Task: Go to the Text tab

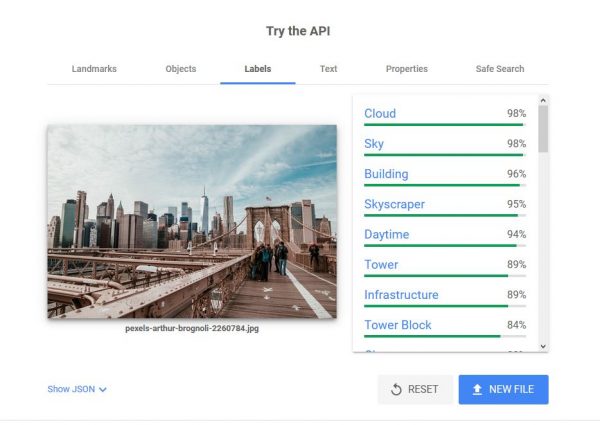Action: click(x=328, y=69)
